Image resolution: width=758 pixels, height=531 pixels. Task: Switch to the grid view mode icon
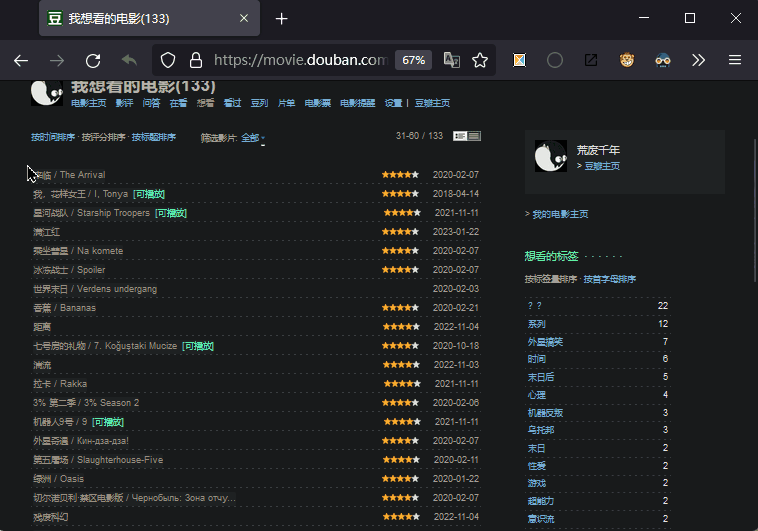[460, 136]
